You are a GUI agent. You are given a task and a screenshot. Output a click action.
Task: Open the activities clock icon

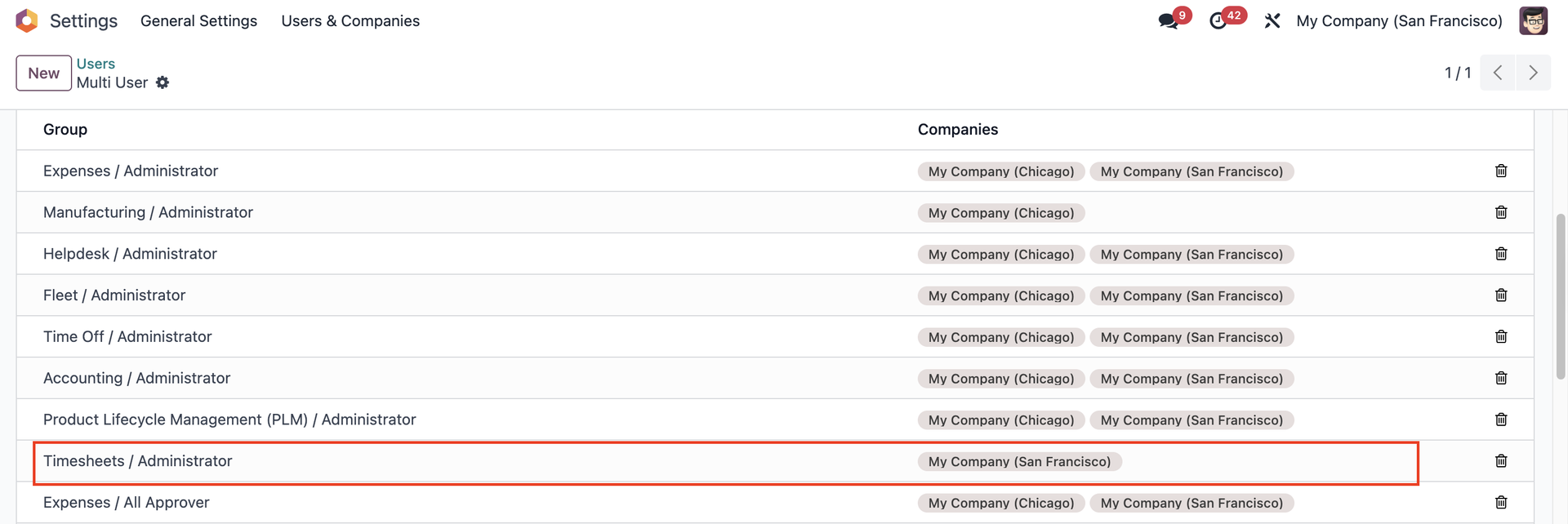[1218, 21]
